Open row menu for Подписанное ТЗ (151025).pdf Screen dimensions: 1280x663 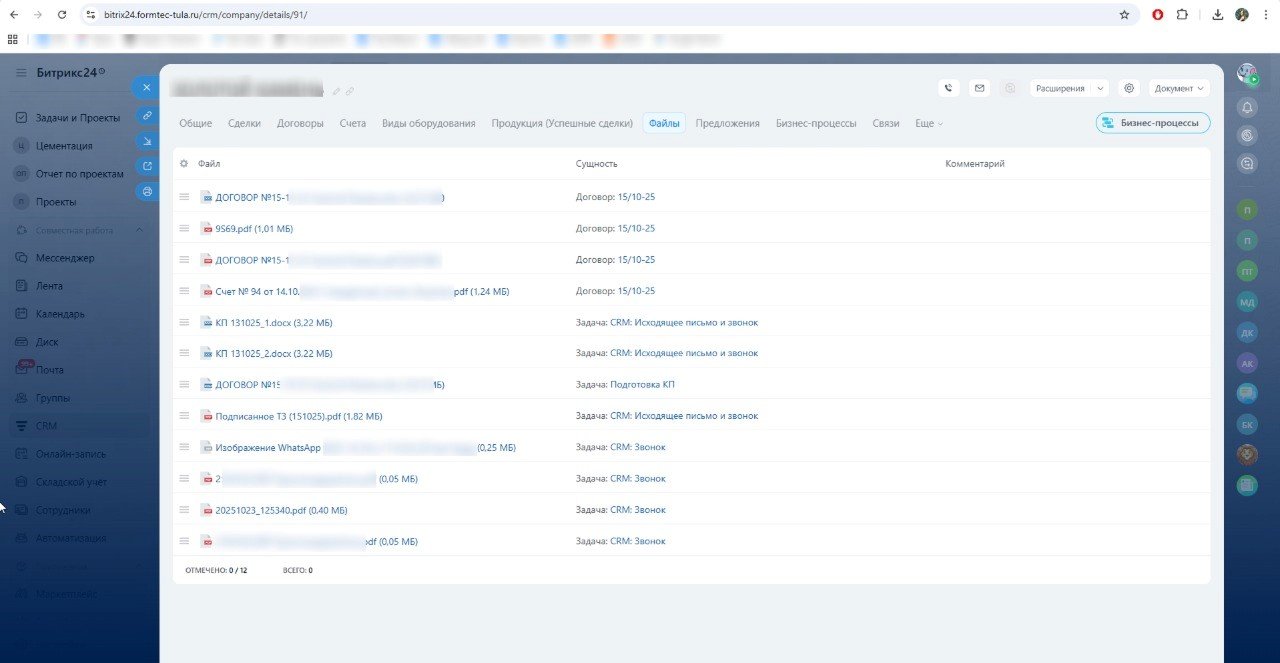click(x=184, y=416)
